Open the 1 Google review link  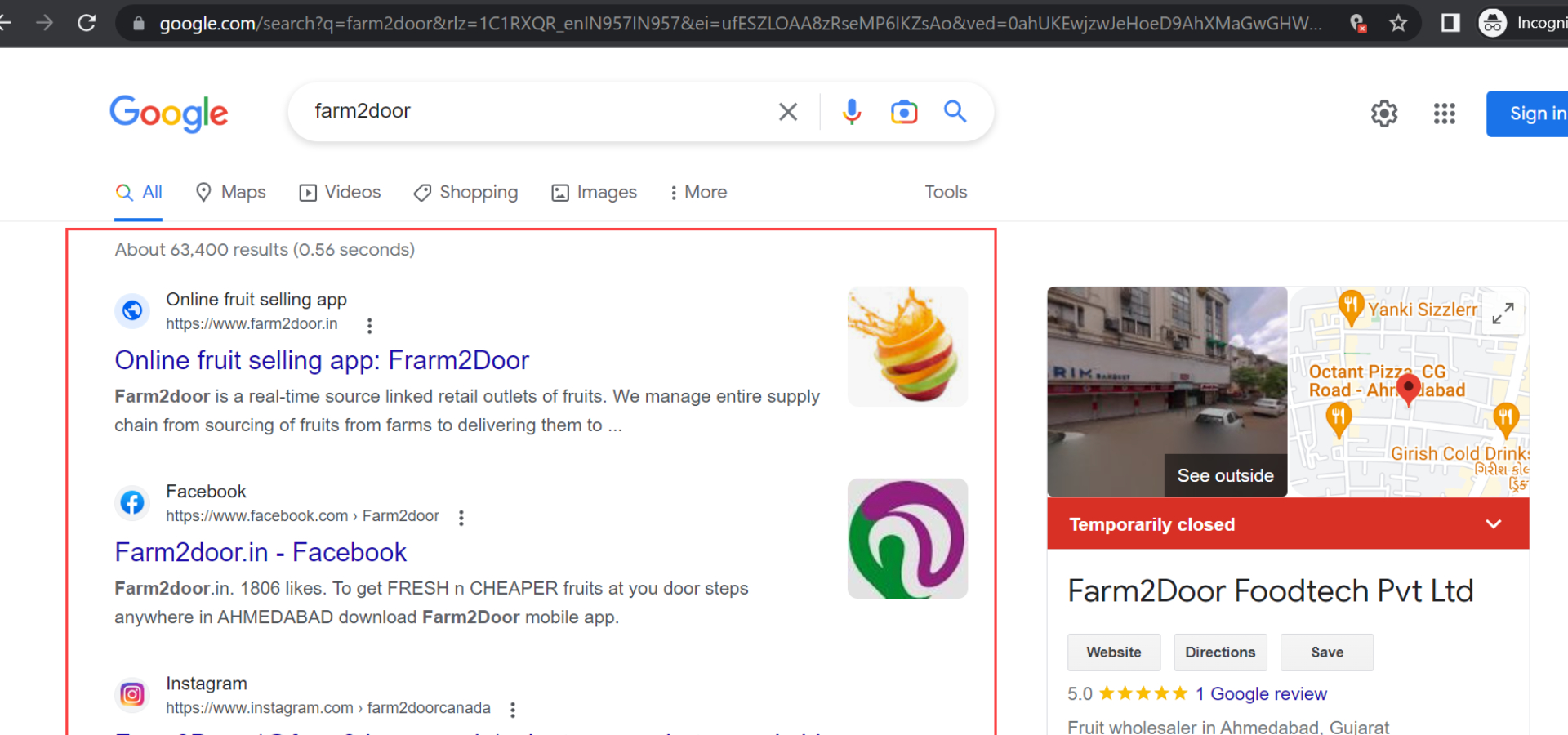tap(1261, 693)
